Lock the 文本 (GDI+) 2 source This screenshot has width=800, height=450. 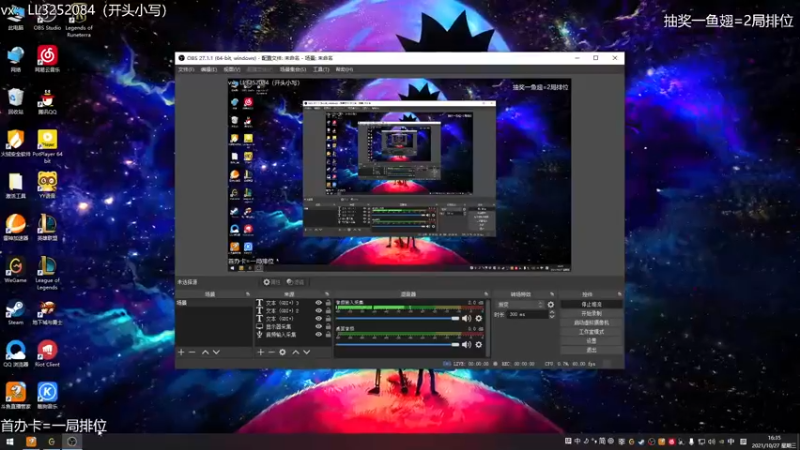328,311
